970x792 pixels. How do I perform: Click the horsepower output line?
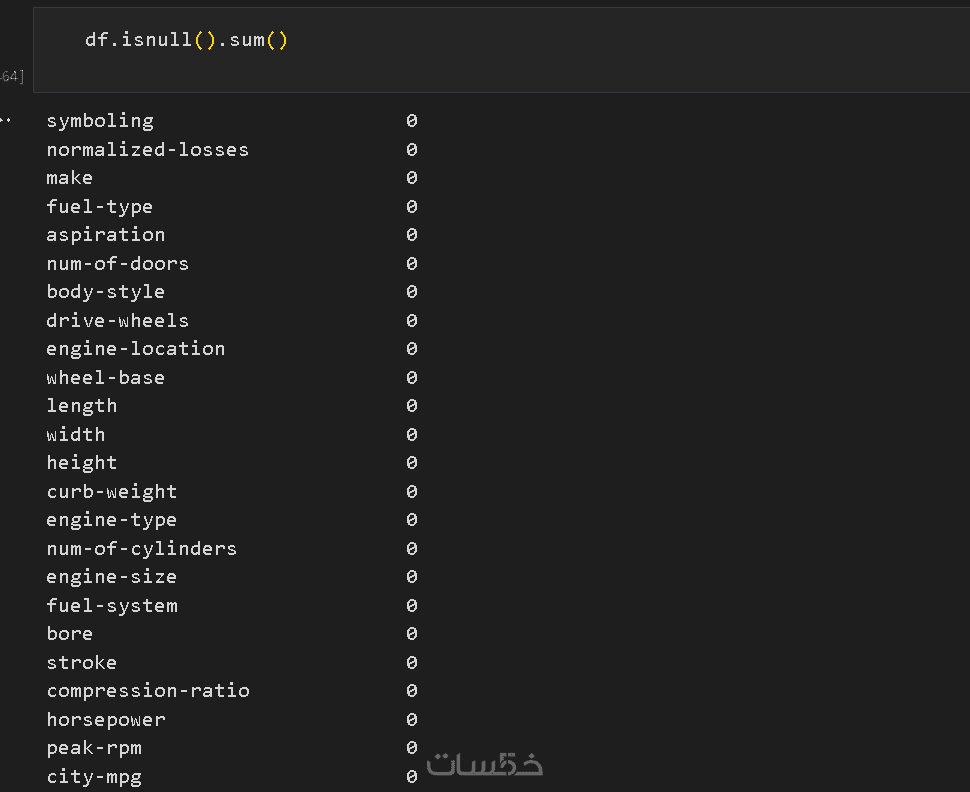(x=105, y=720)
